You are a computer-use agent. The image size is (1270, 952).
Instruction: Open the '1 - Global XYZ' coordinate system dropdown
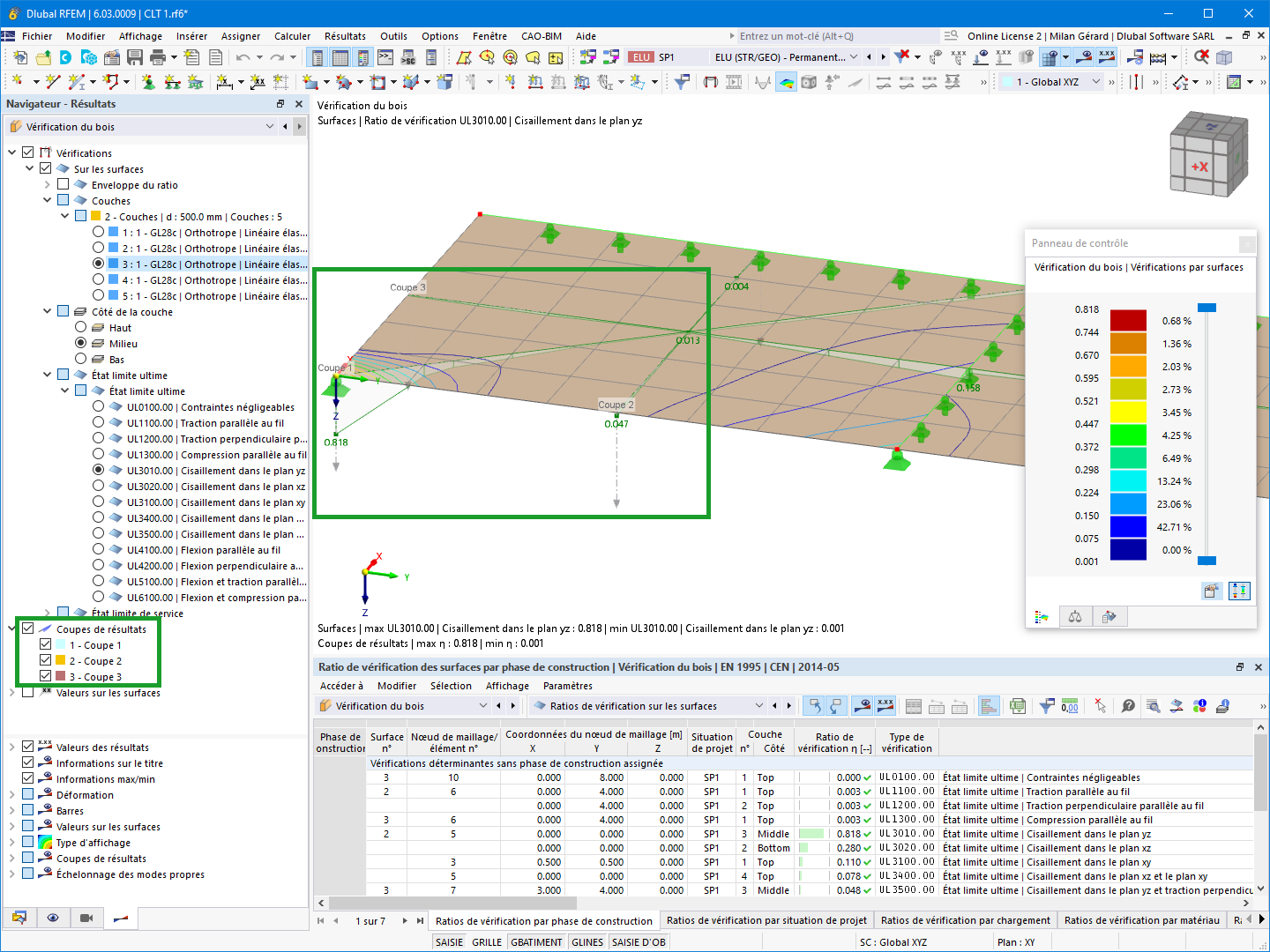pos(1096,82)
